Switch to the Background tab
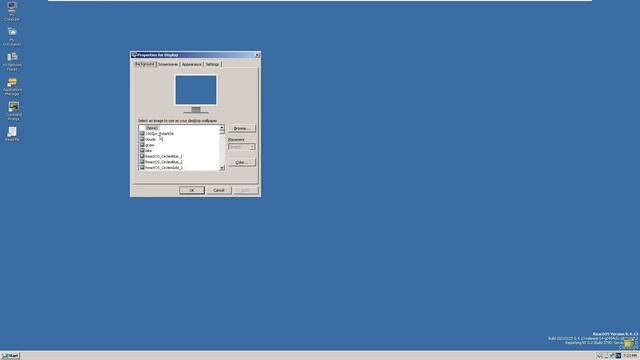 (145, 64)
